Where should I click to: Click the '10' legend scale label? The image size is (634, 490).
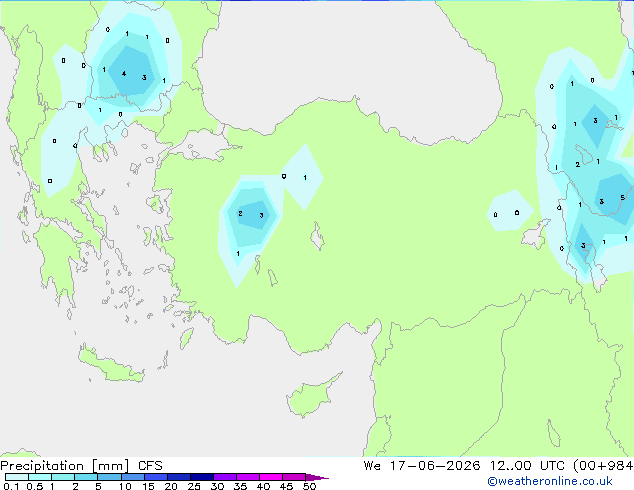click(x=125, y=486)
